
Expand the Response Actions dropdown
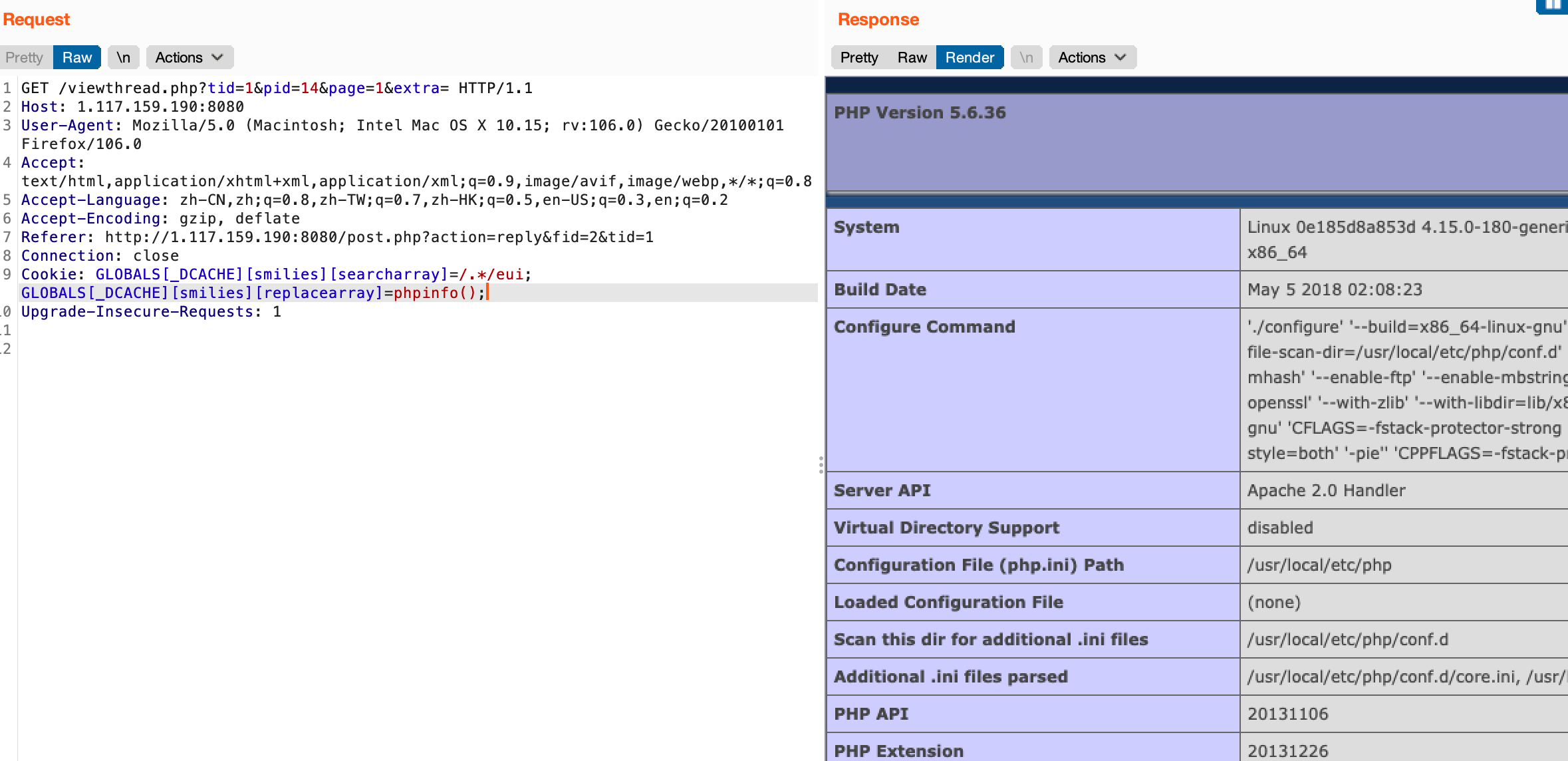point(1092,58)
